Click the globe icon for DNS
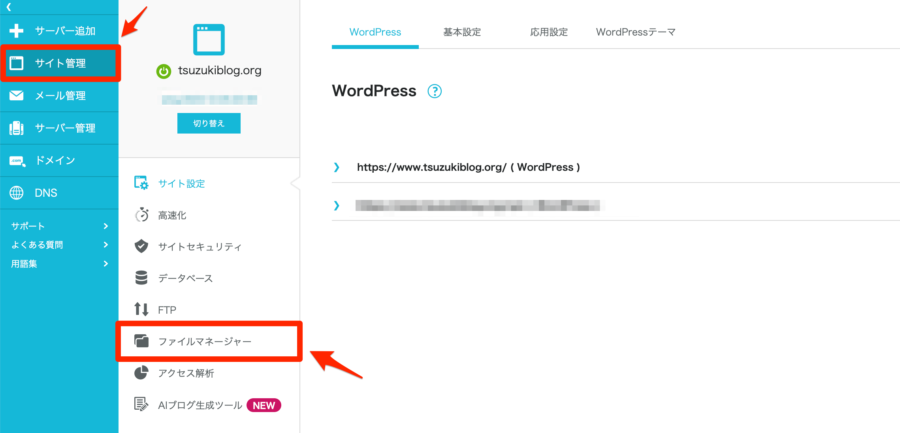The height and width of the screenshot is (433, 900). 17,193
